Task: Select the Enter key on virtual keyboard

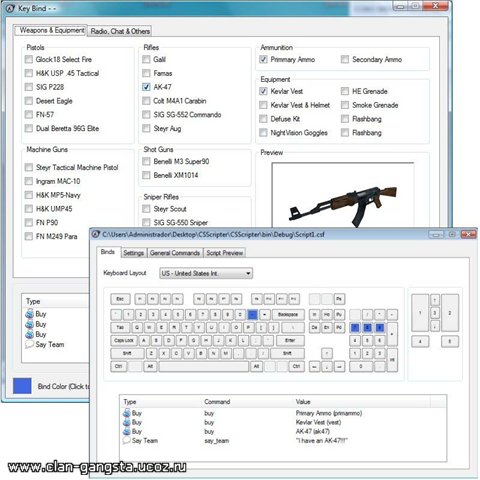Action: 290,340
